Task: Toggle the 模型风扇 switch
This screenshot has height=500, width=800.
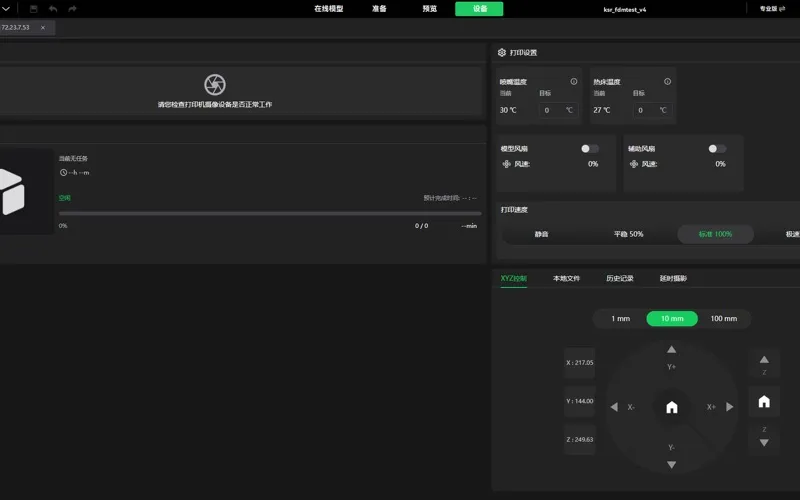Action: click(x=590, y=148)
